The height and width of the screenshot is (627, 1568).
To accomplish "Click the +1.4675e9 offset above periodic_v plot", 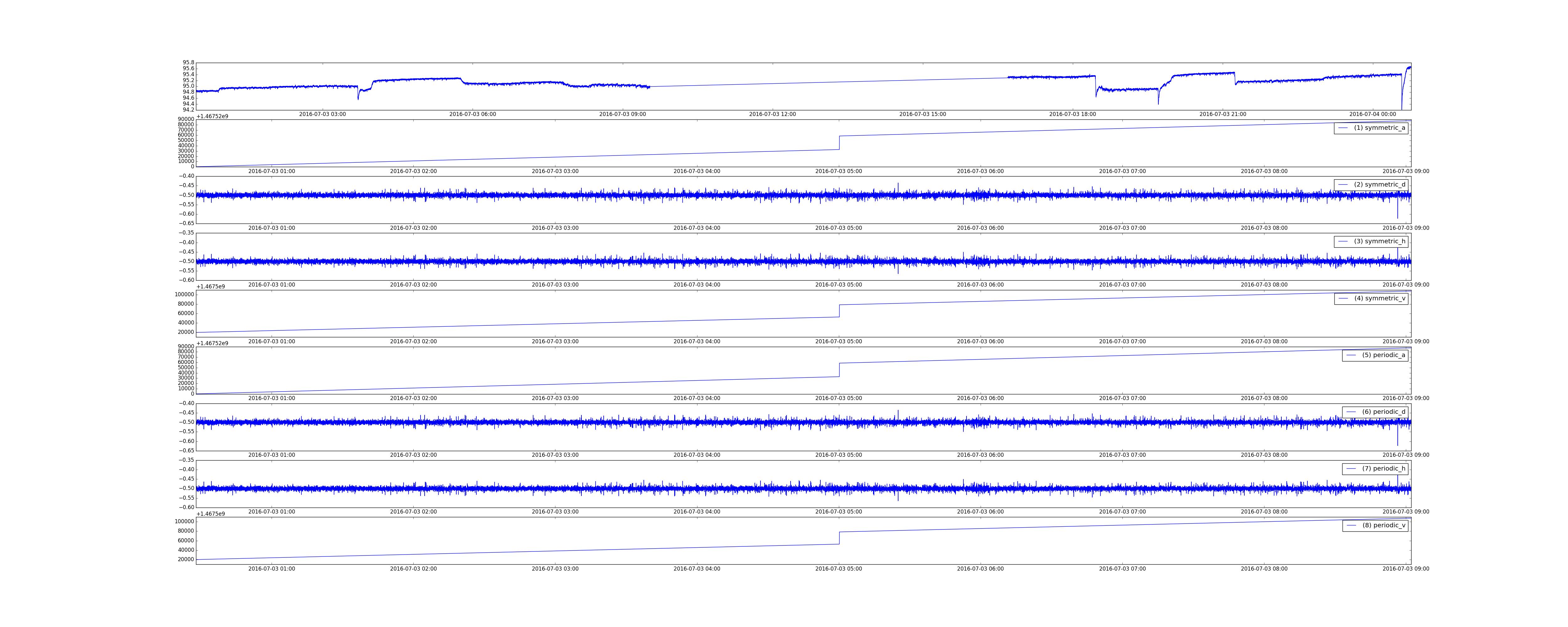I will click(211, 514).
